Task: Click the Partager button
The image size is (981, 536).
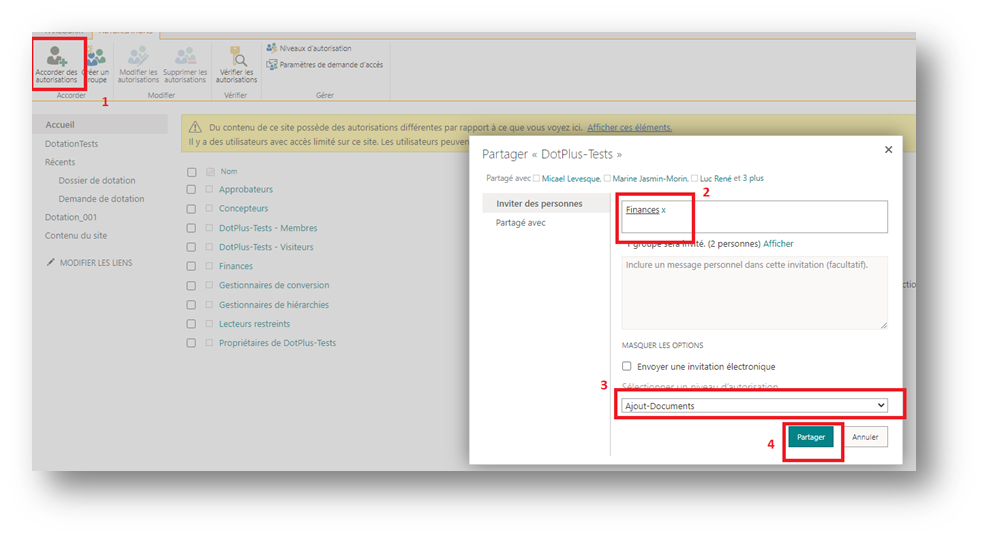Action: [x=811, y=437]
